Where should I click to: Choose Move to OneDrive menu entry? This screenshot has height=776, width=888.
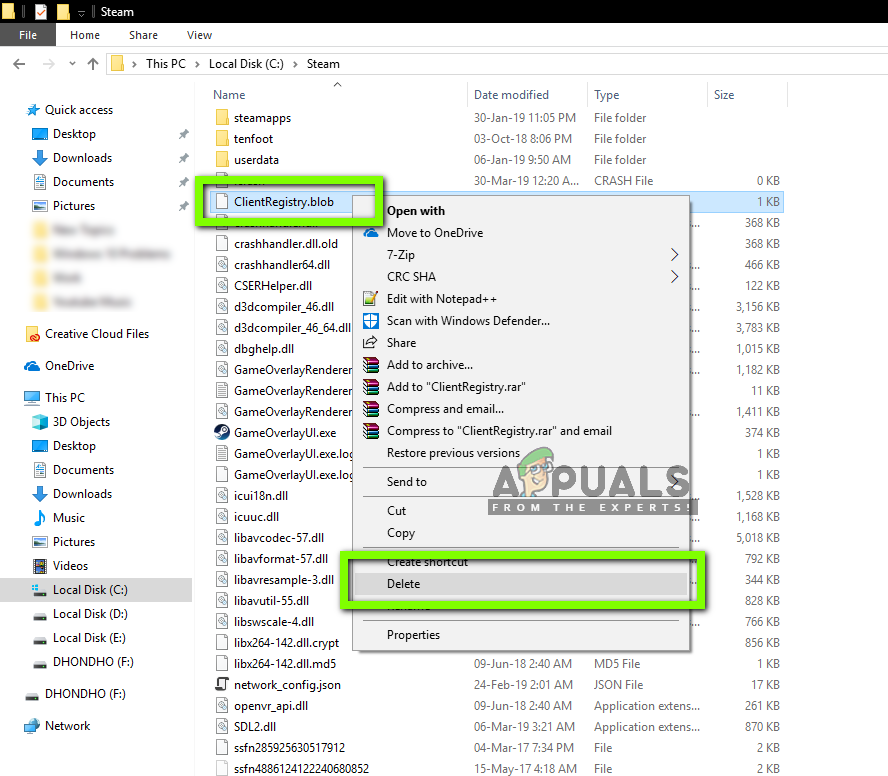435,233
